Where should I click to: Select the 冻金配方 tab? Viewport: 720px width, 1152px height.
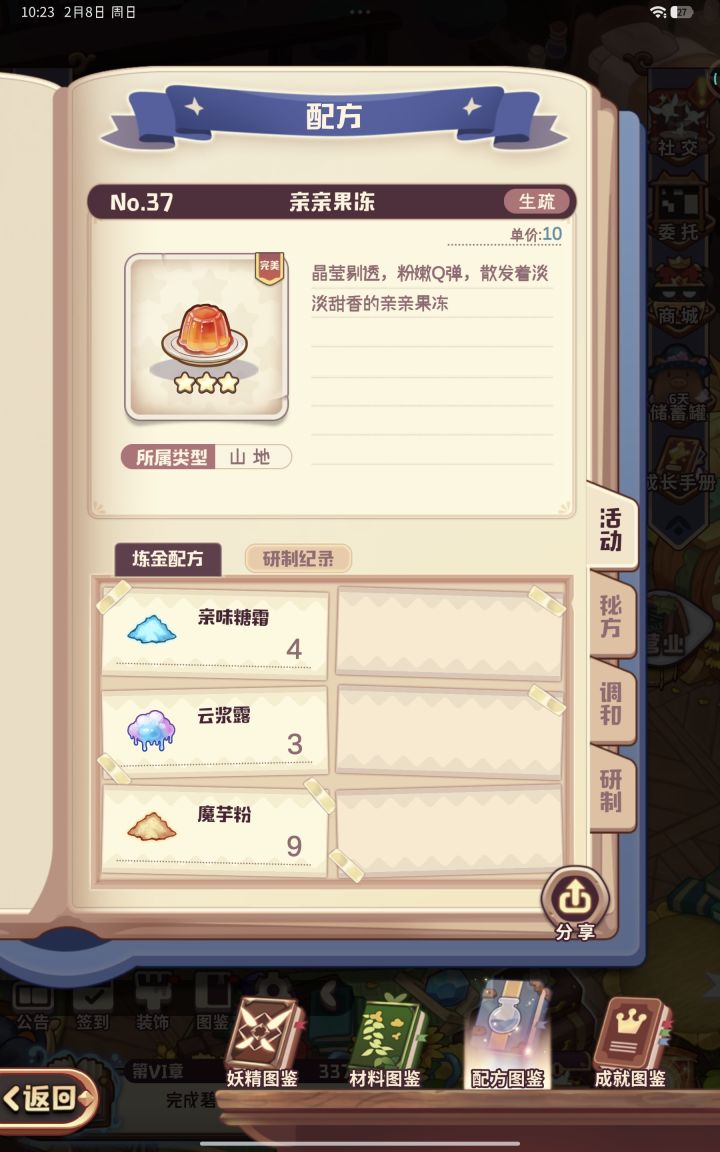tap(168, 559)
